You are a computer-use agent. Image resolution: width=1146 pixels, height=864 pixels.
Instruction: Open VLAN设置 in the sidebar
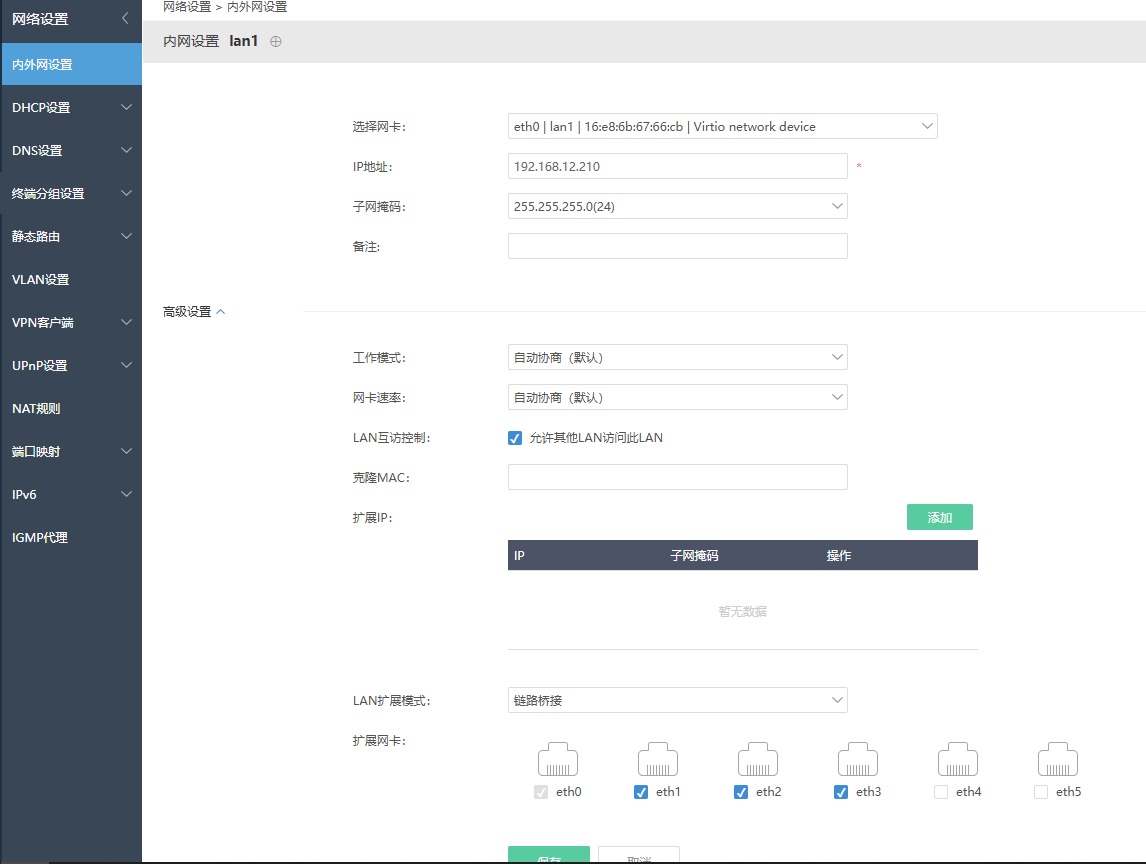pos(41,280)
